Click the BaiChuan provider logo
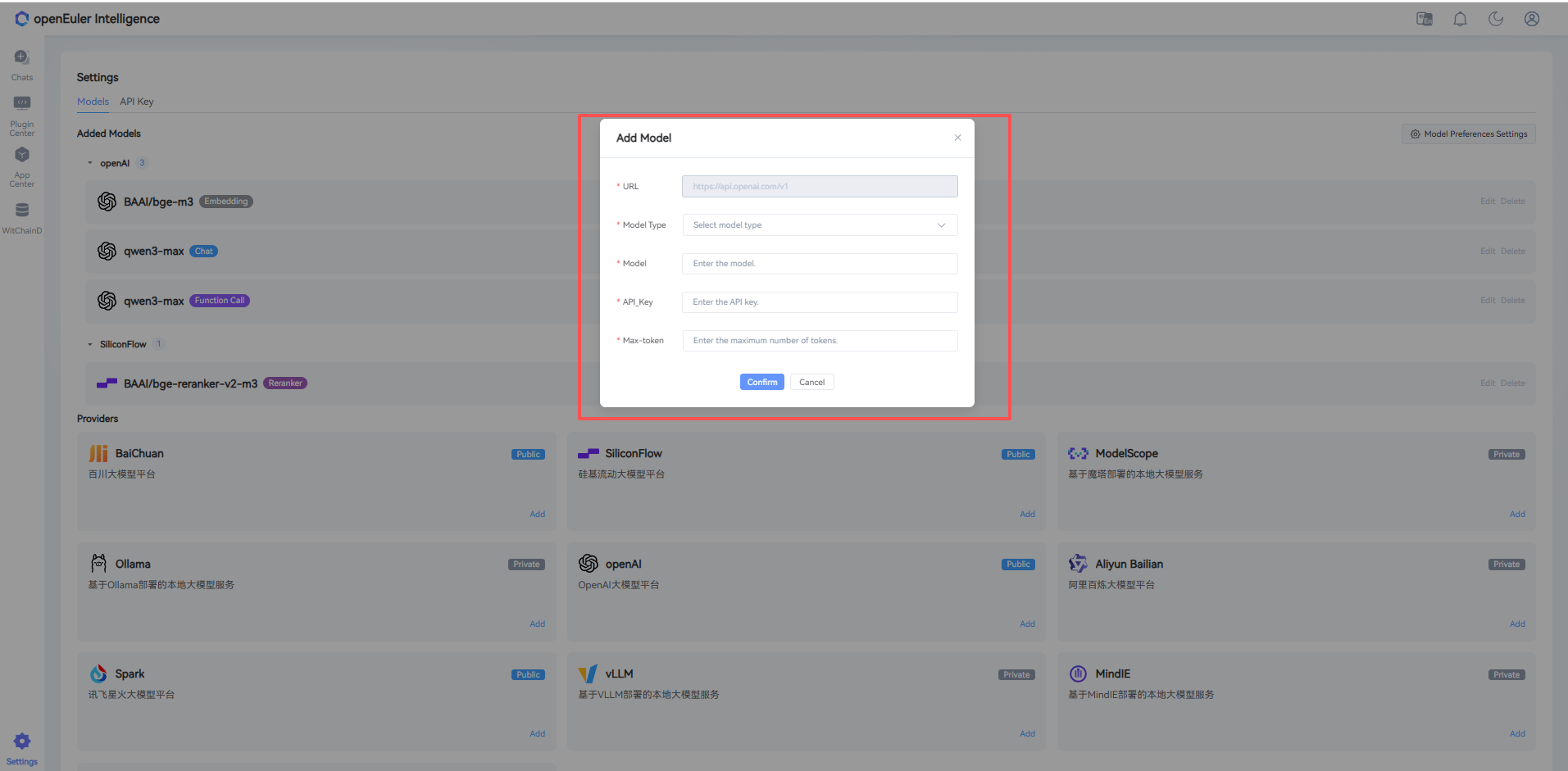This screenshot has width=1568, height=771. [x=98, y=454]
